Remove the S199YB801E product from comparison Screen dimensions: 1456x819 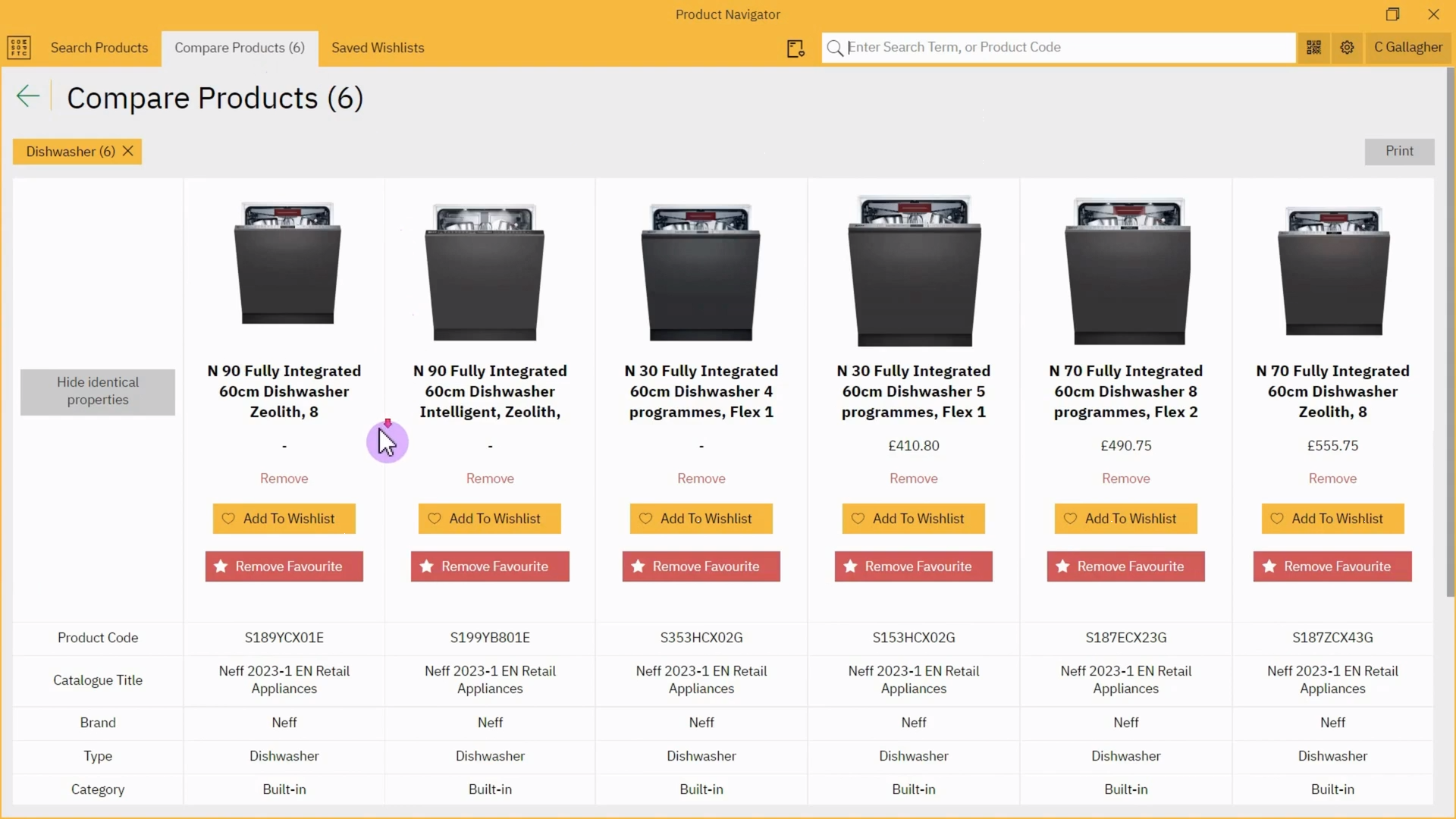(x=490, y=479)
